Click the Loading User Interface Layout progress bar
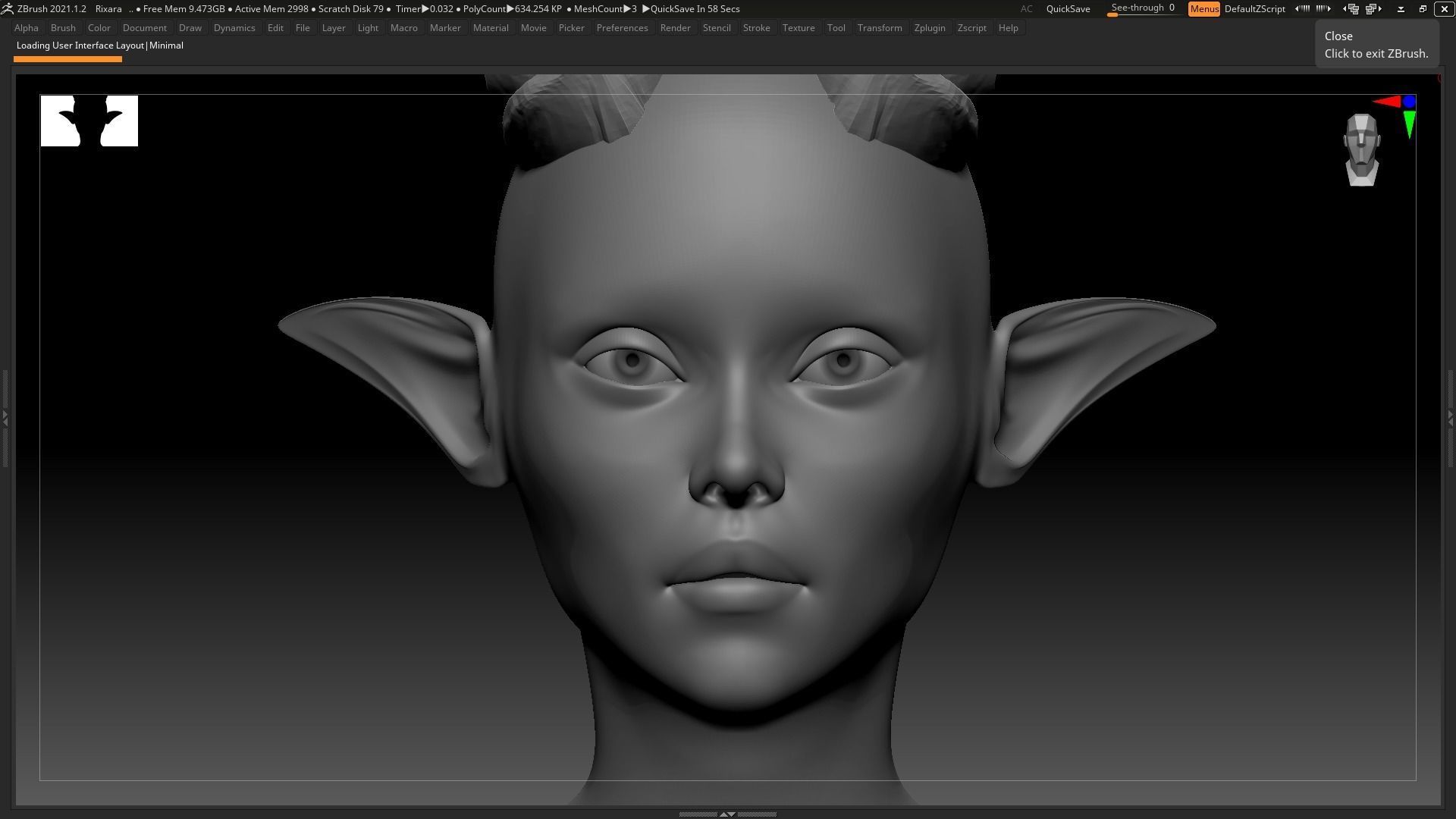This screenshot has height=819, width=1456. pyautogui.click(x=67, y=58)
